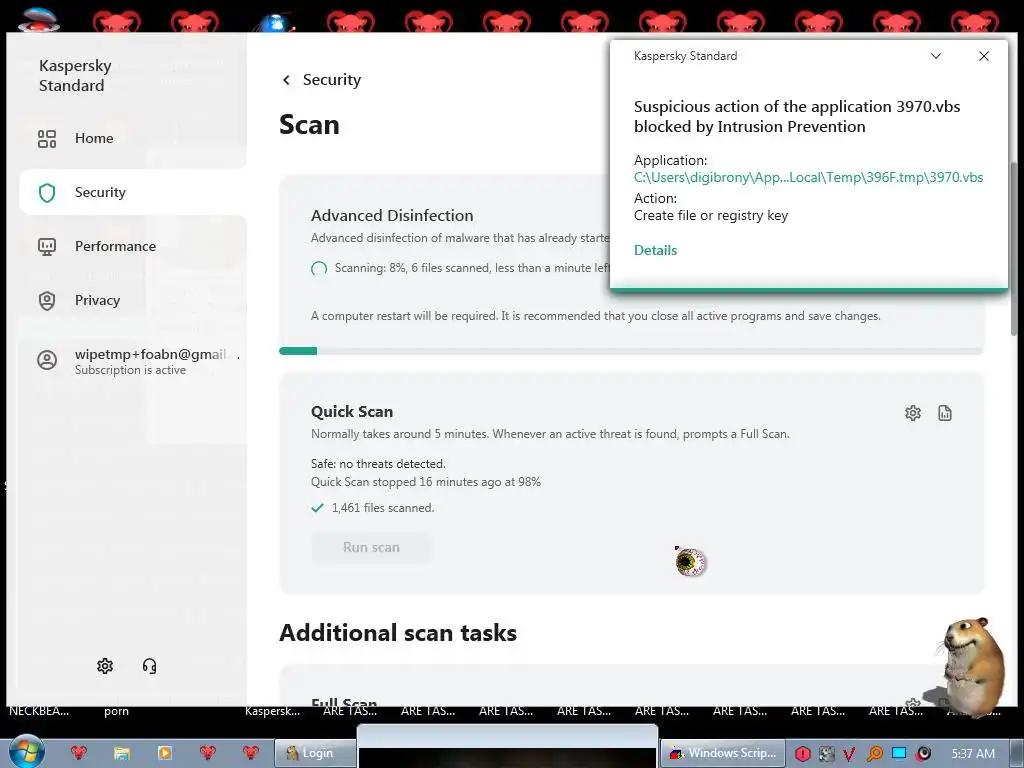Click the scanning spinner icon
Image resolution: width=1024 pixels, height=768 pixels.
(319, 268)
